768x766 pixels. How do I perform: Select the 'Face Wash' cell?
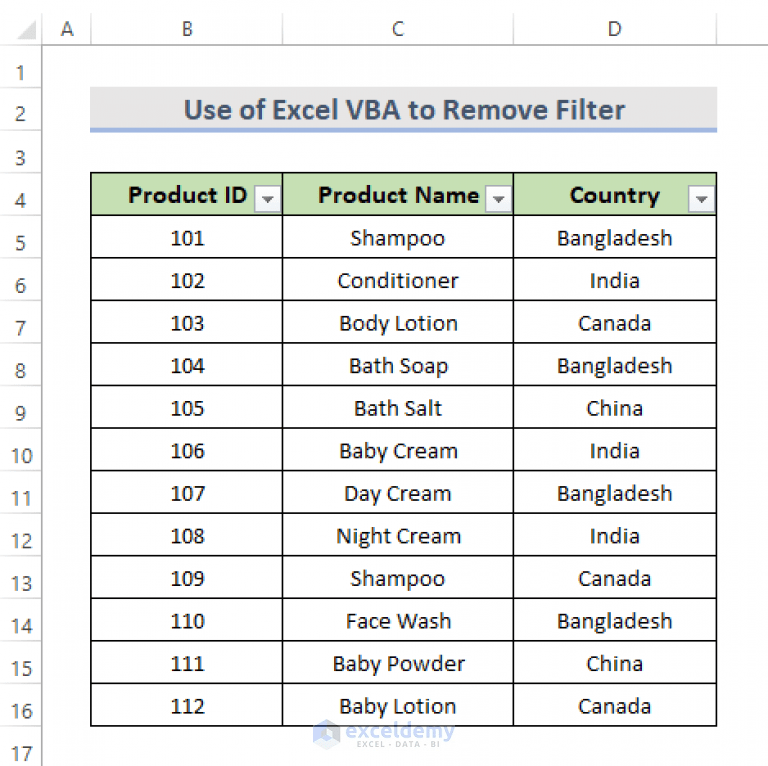pyautogui.click(x=398, y=621)
